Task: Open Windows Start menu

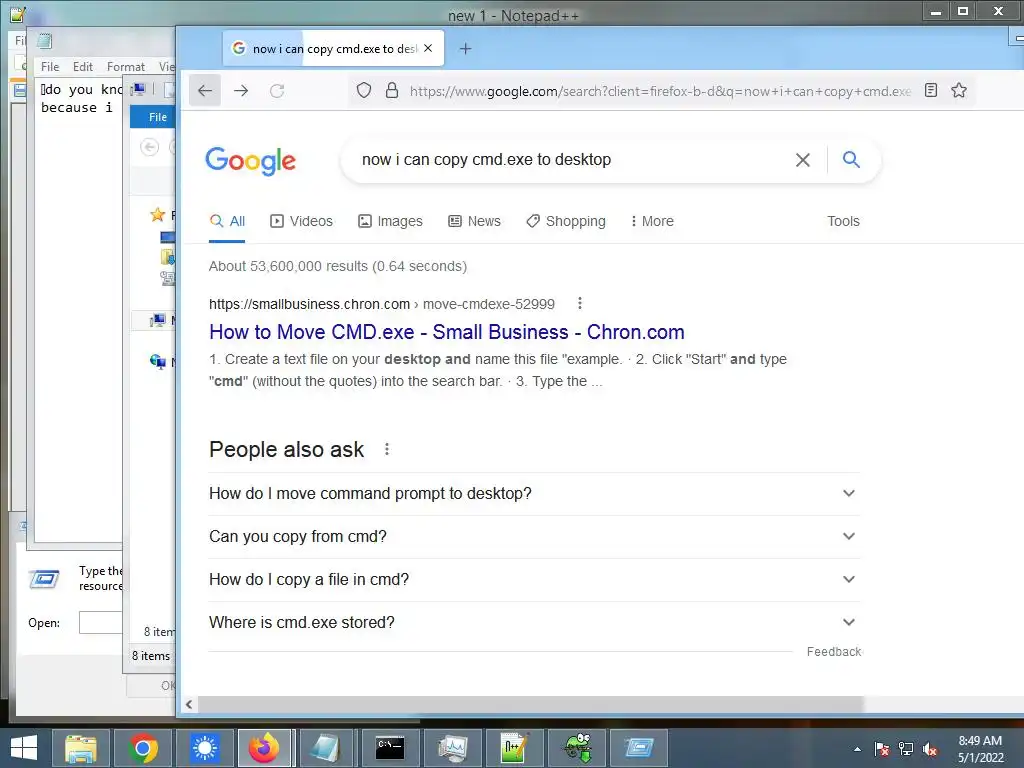Action: pos(24,748)
